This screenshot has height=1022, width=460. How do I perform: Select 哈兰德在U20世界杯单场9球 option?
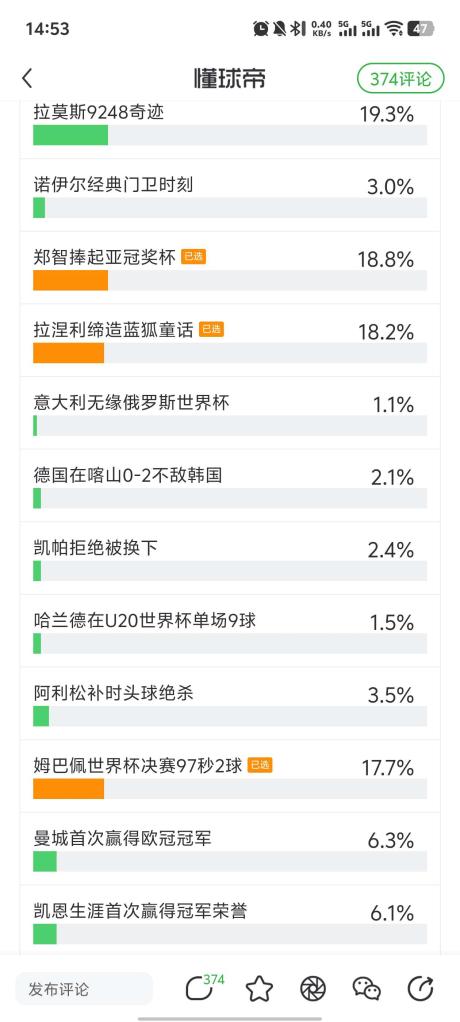pos(230,630)
